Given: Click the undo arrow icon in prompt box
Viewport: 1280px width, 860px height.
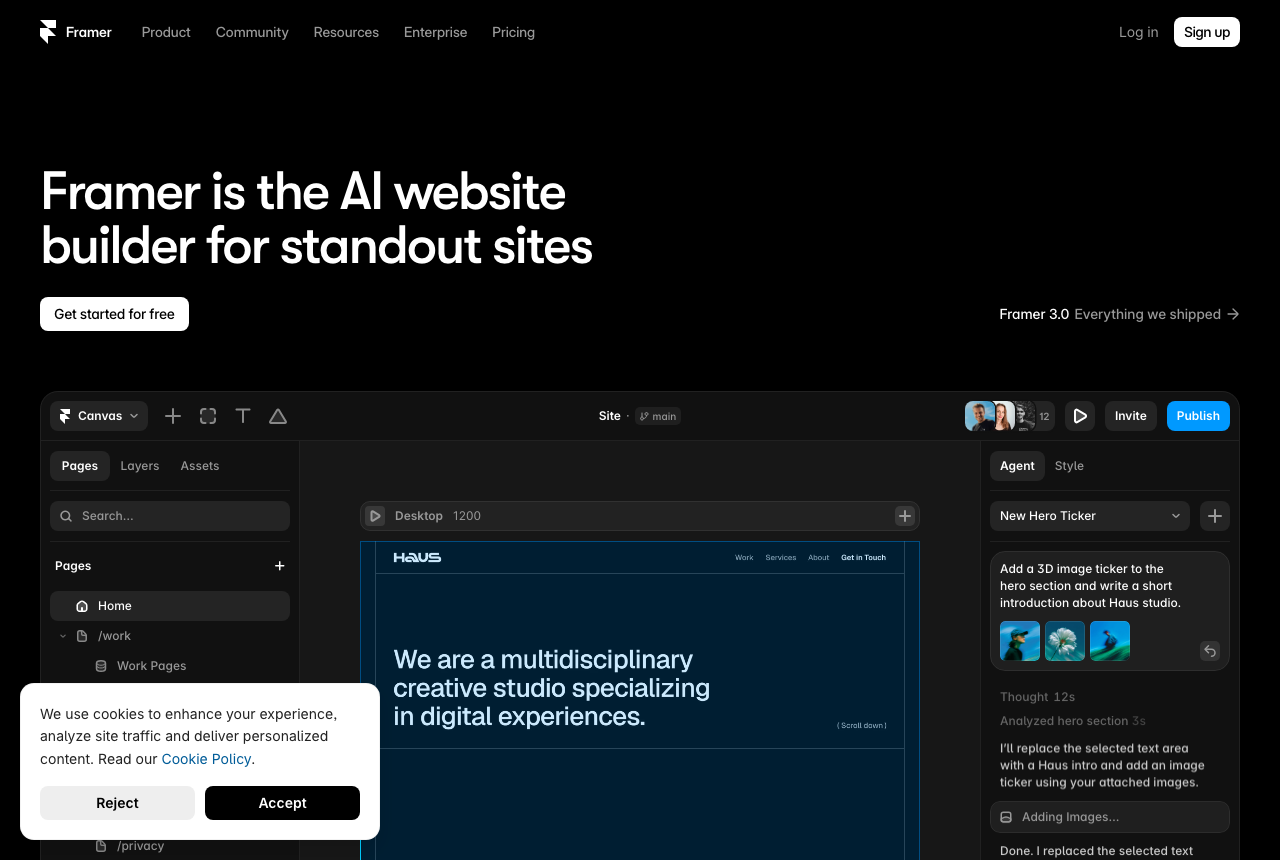Looking at the screenshot, I should pos(1210,651).
